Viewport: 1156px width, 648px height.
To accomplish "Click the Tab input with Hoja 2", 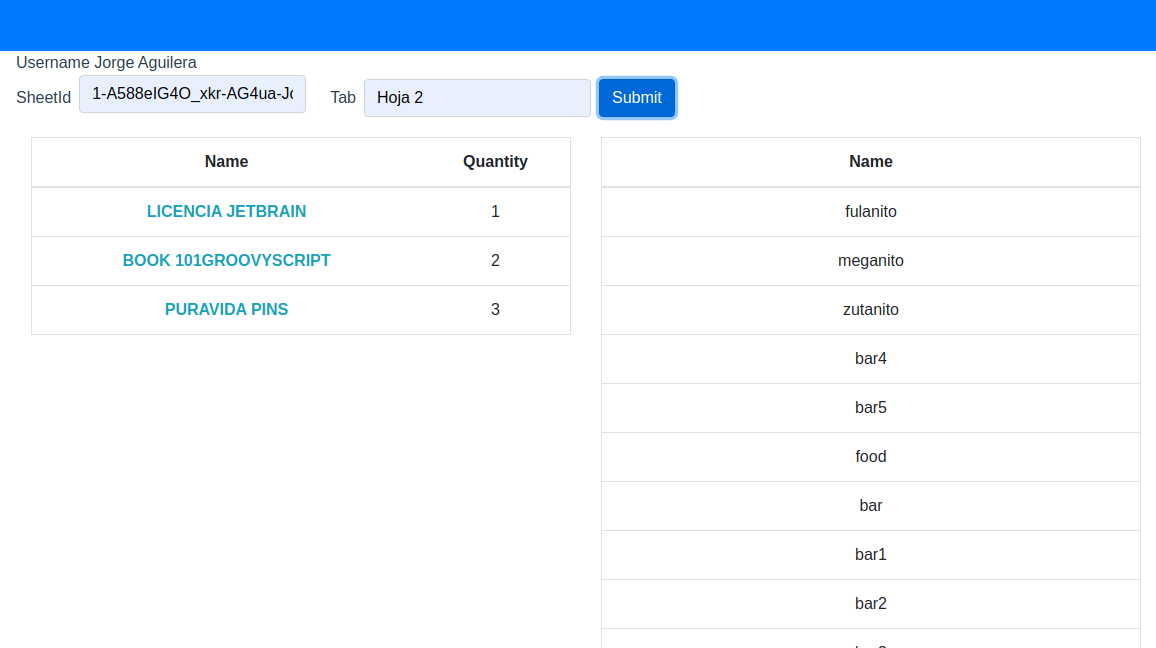I will [x=477, y=98].
